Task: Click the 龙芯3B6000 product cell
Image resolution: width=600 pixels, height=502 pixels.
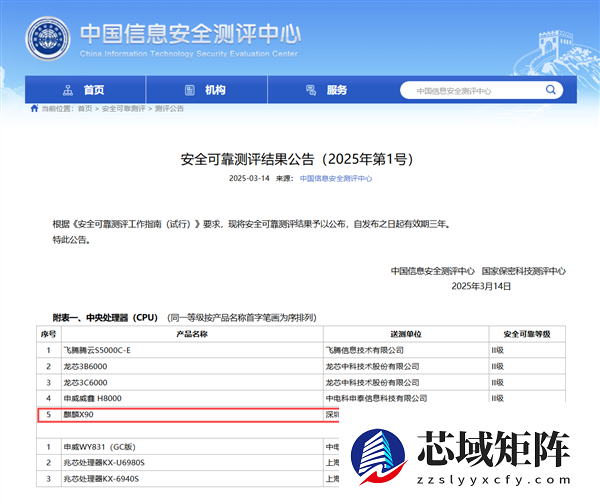Action: click(x=87, y=366)
